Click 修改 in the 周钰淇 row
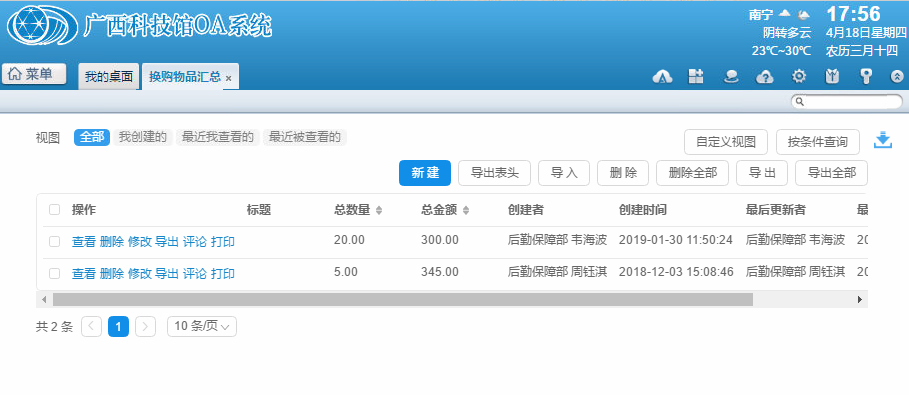This screenshot has width=909, height=395. [139, 274]
